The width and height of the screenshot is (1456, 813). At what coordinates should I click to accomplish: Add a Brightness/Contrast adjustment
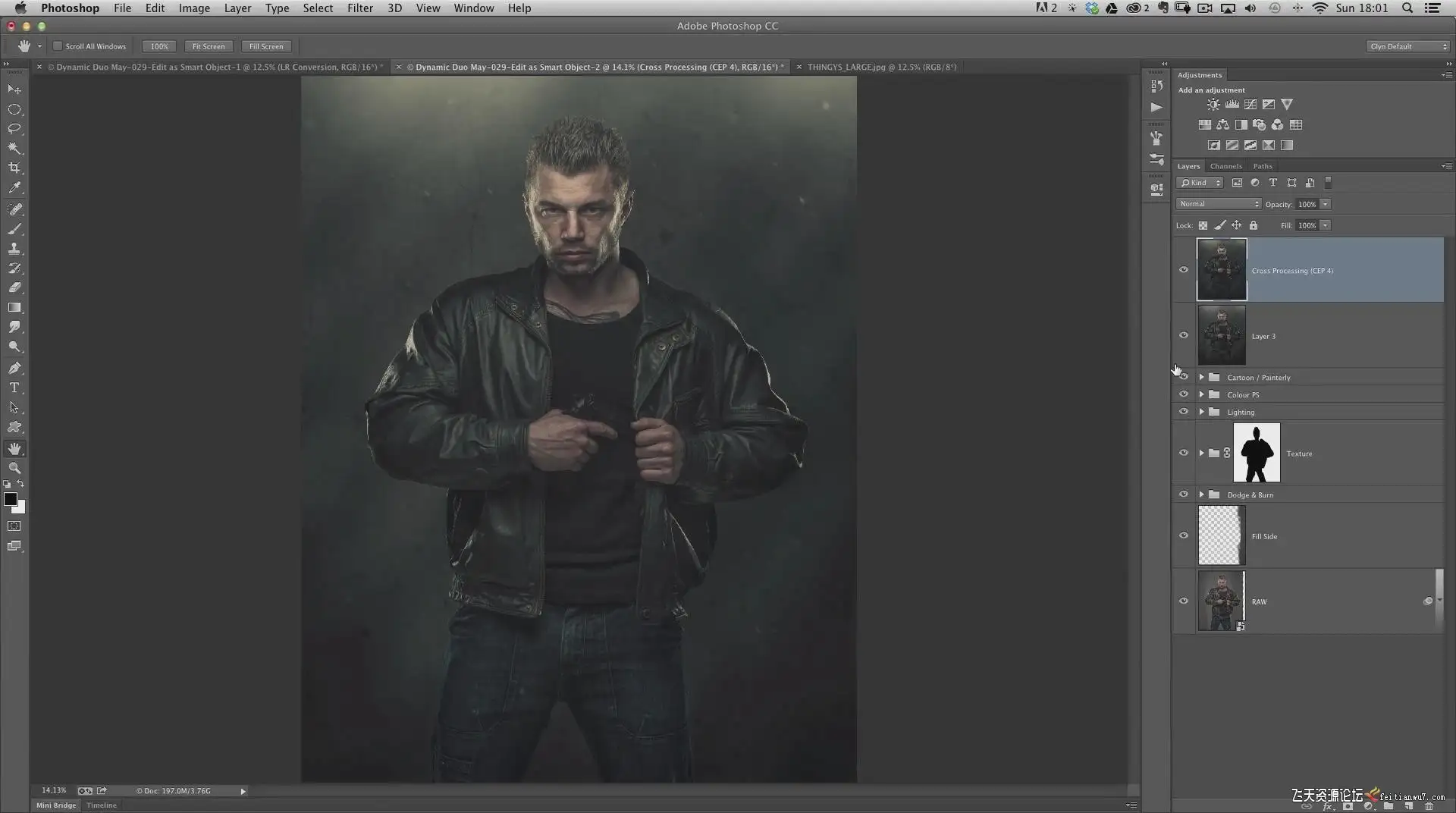(1213, 105)
